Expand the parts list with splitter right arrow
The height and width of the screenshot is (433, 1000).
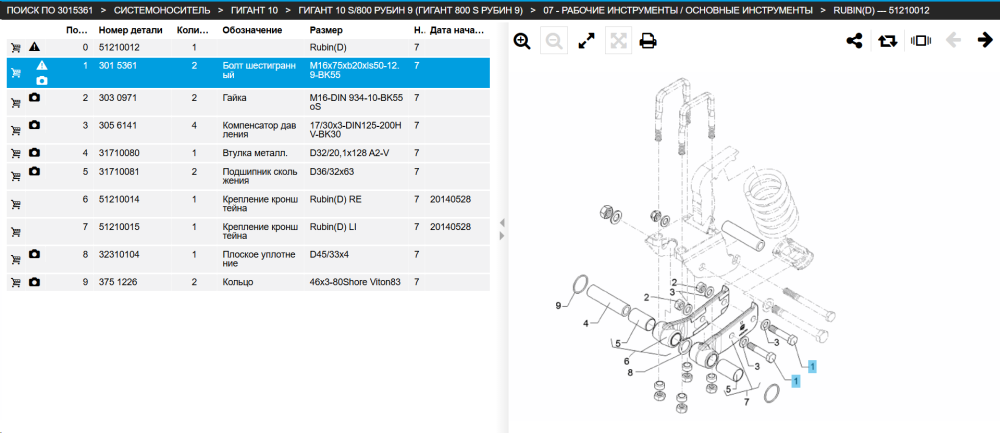502,236
